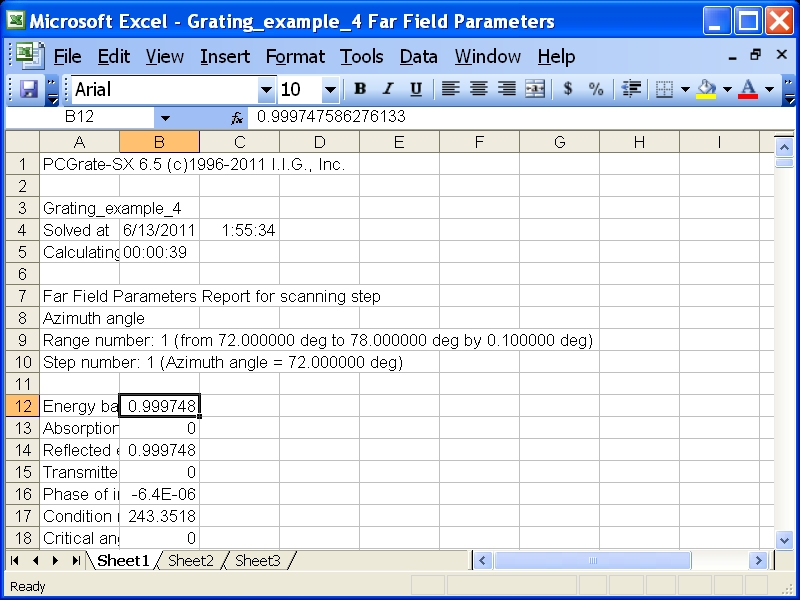Open the Excel workbook control icon
This screenshot has height=600, width=800.
tap(30, 56)
